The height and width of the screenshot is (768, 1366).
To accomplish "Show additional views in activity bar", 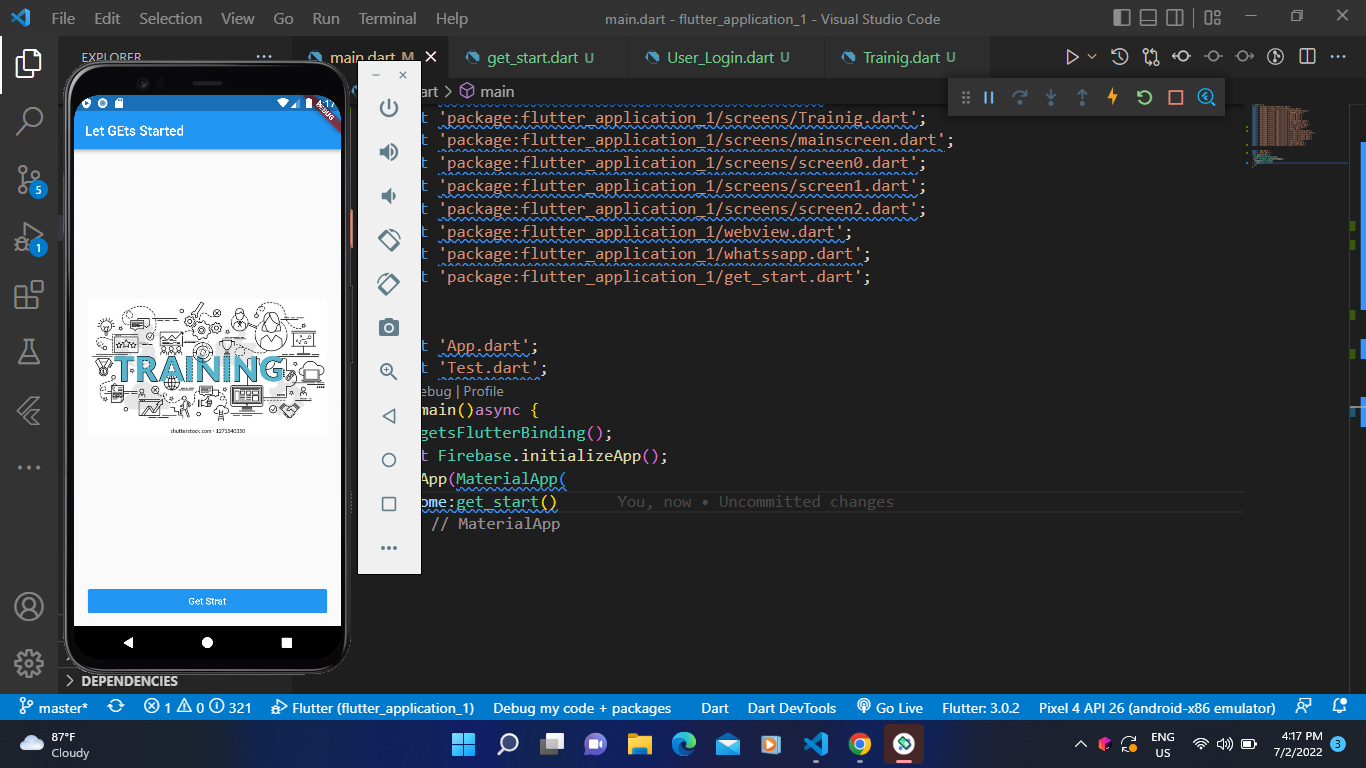I will [x=29, y=467].
